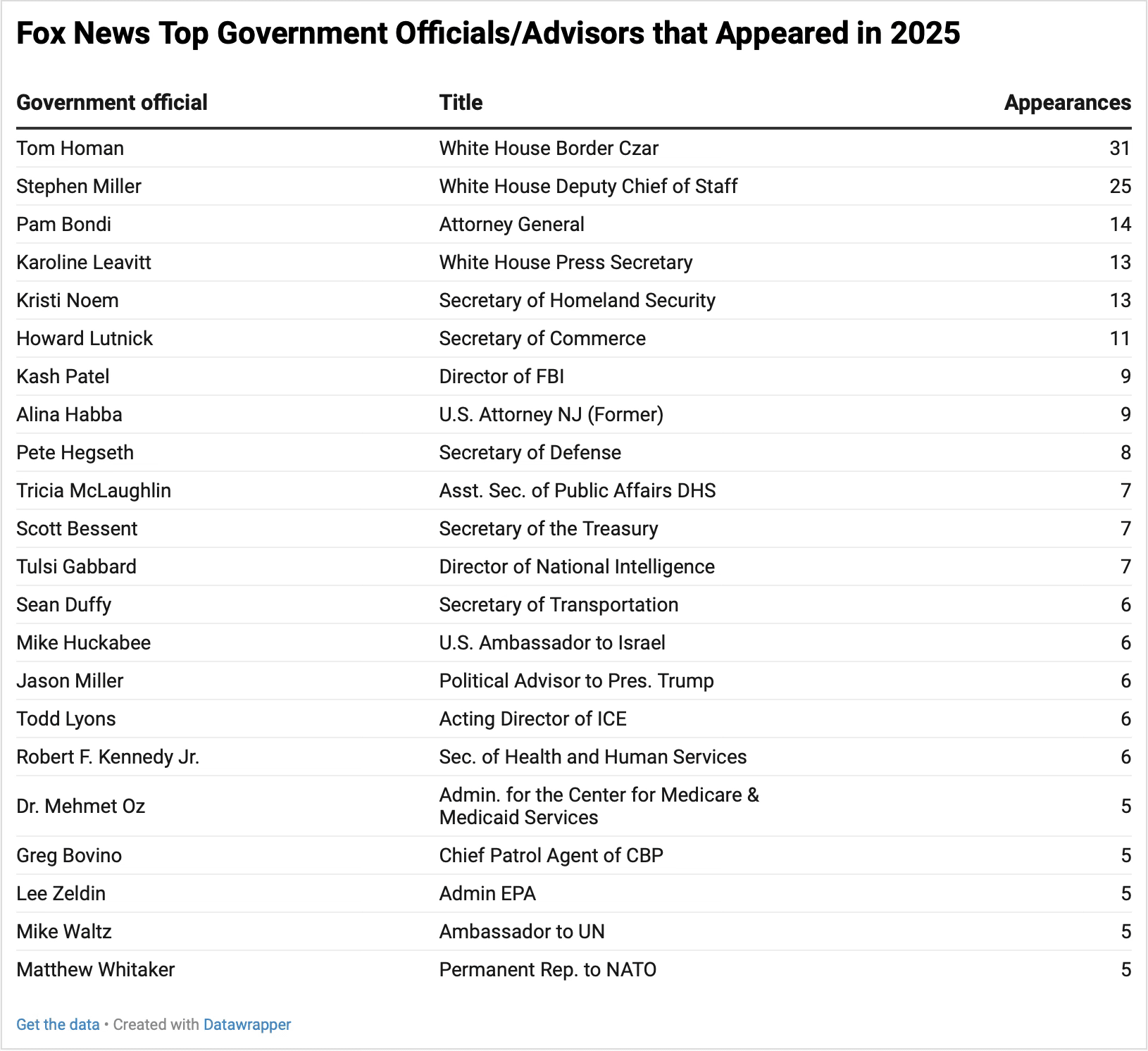Select 'White House Deputy Chief of Staff' cell
The image size is (1148, 1051).
point(588,186)
